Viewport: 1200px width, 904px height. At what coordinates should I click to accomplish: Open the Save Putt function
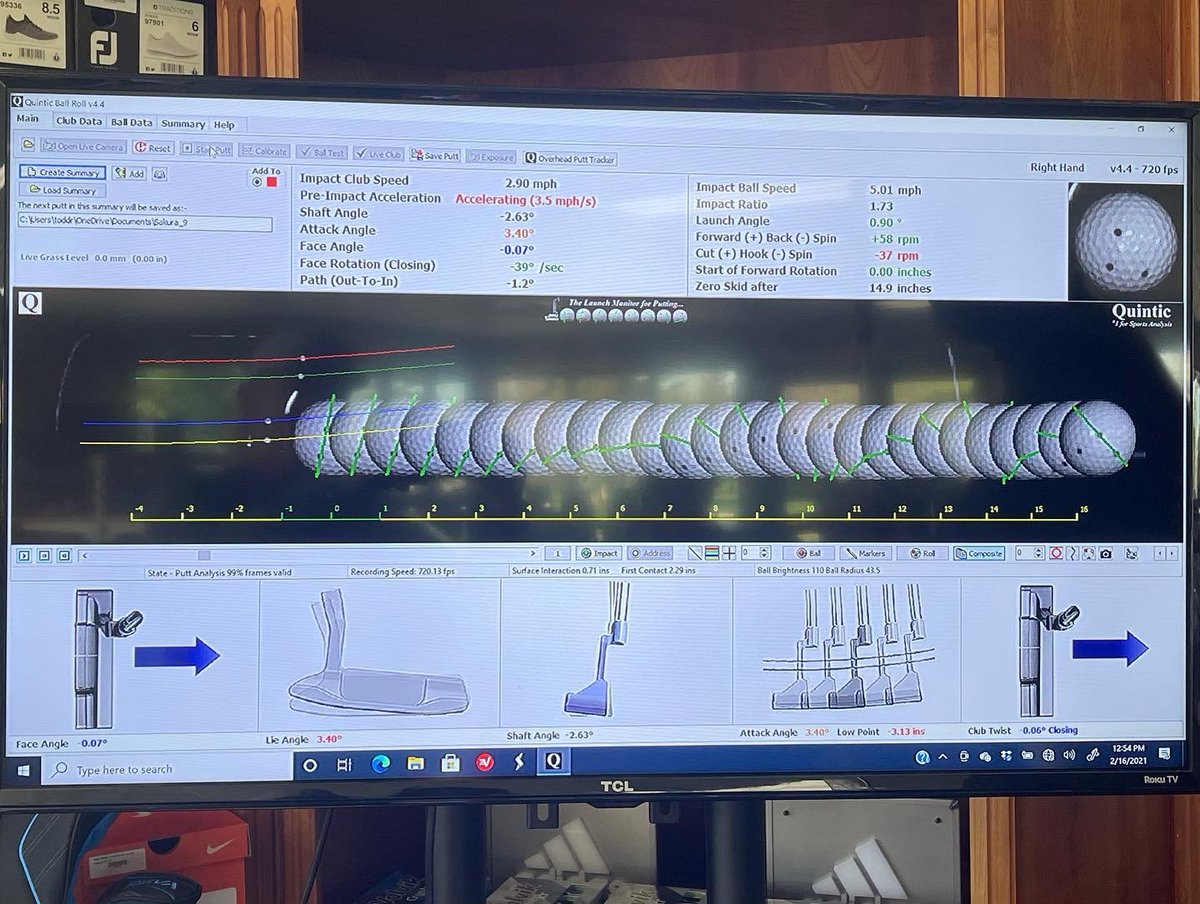437,153
